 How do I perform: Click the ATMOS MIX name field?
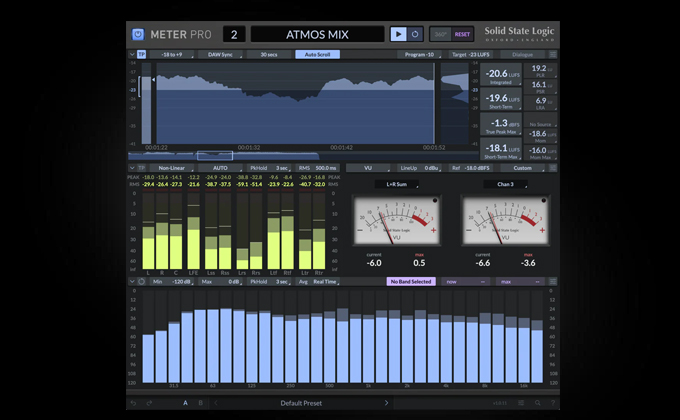(x=317, y=34)
